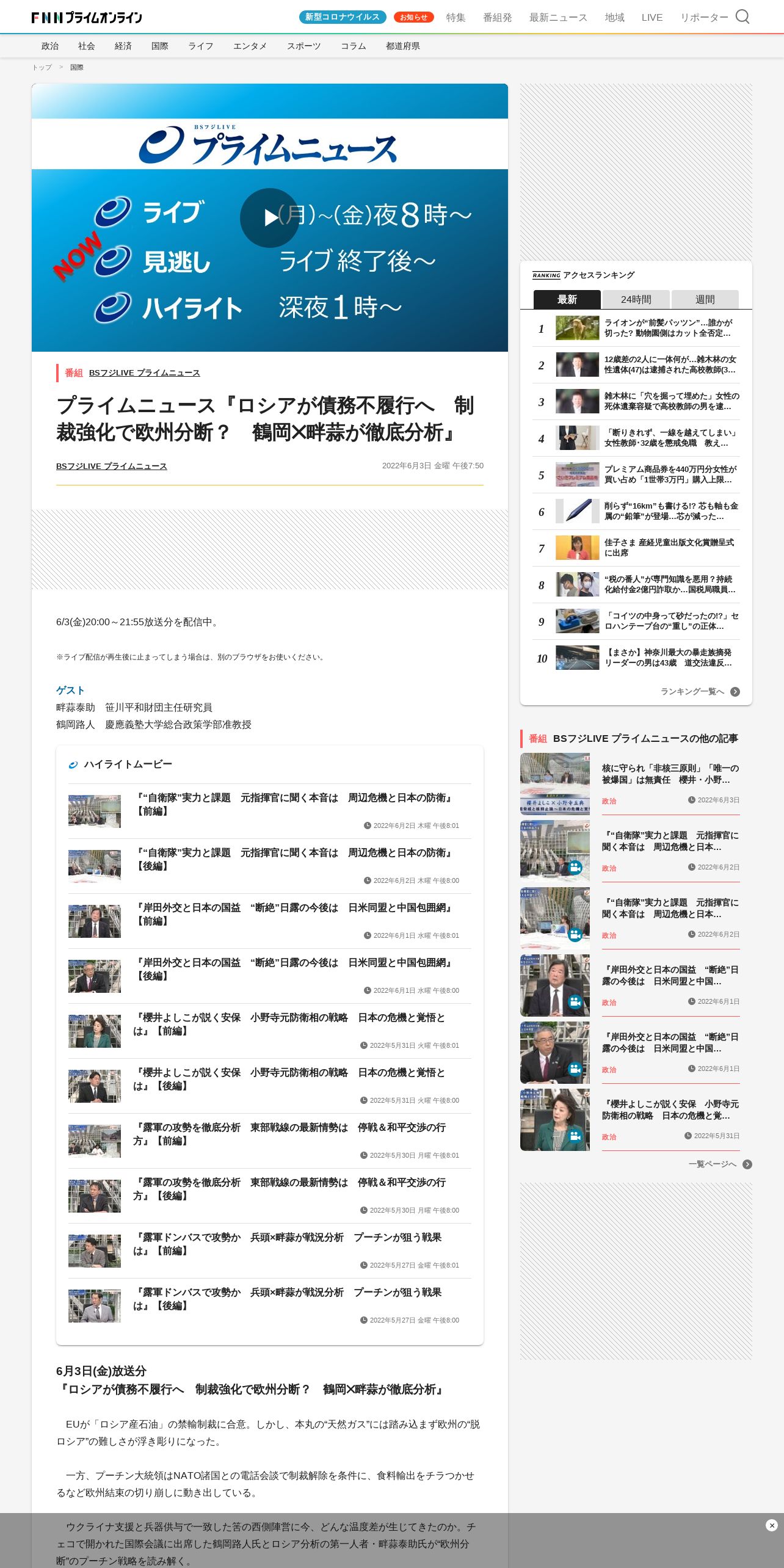Open the コラム category
The height and width of the screenshot is (1568, 784).
click(354, 46)
